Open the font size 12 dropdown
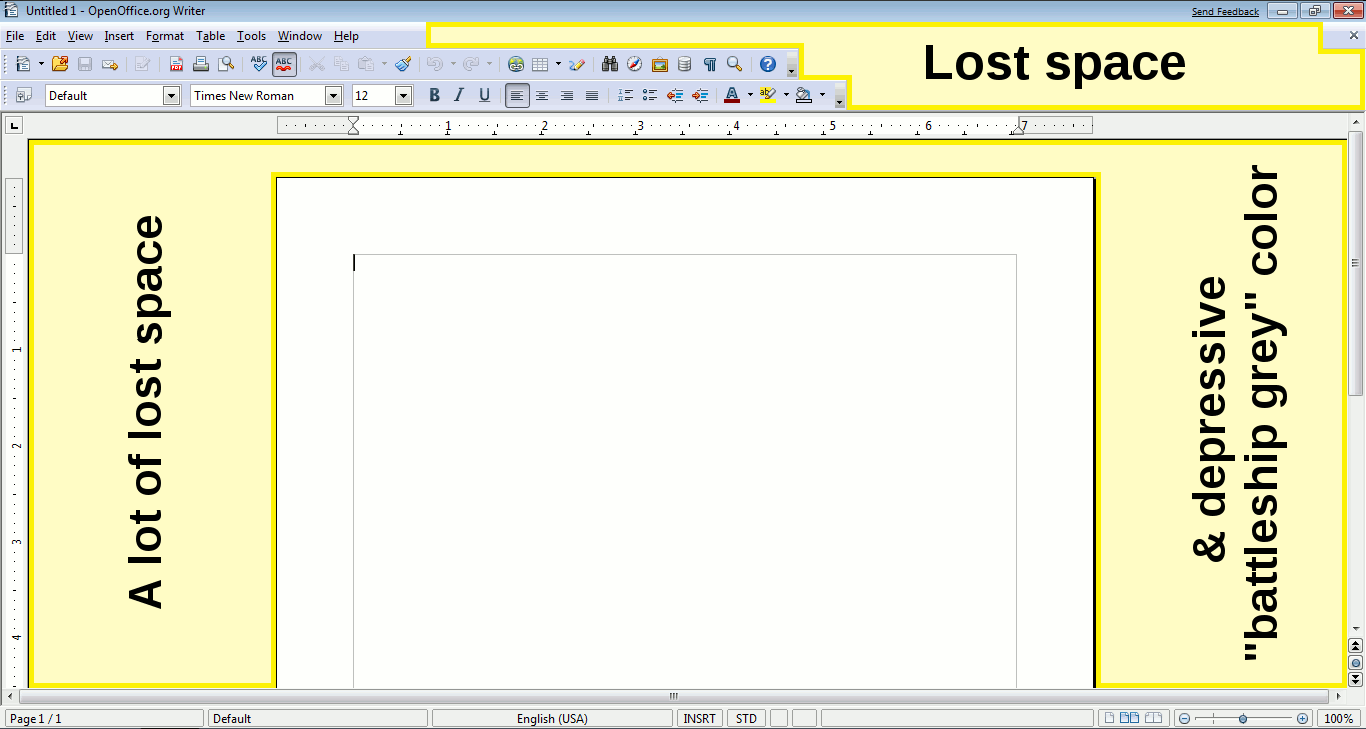Image resolution: width=1366 pixels, height=729 pixels. click(403, 96)
